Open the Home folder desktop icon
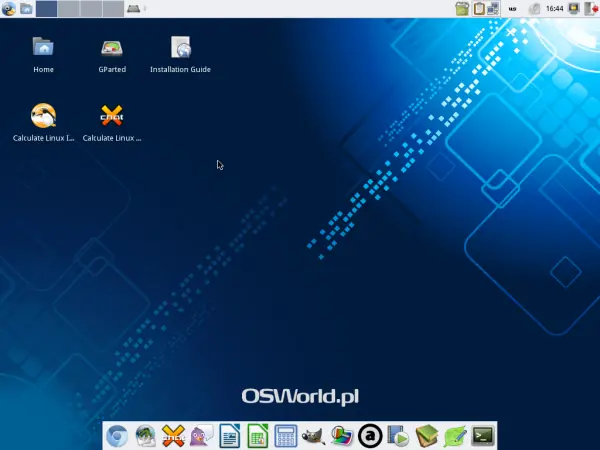The image size is (600, 450). tap(43, 54)
